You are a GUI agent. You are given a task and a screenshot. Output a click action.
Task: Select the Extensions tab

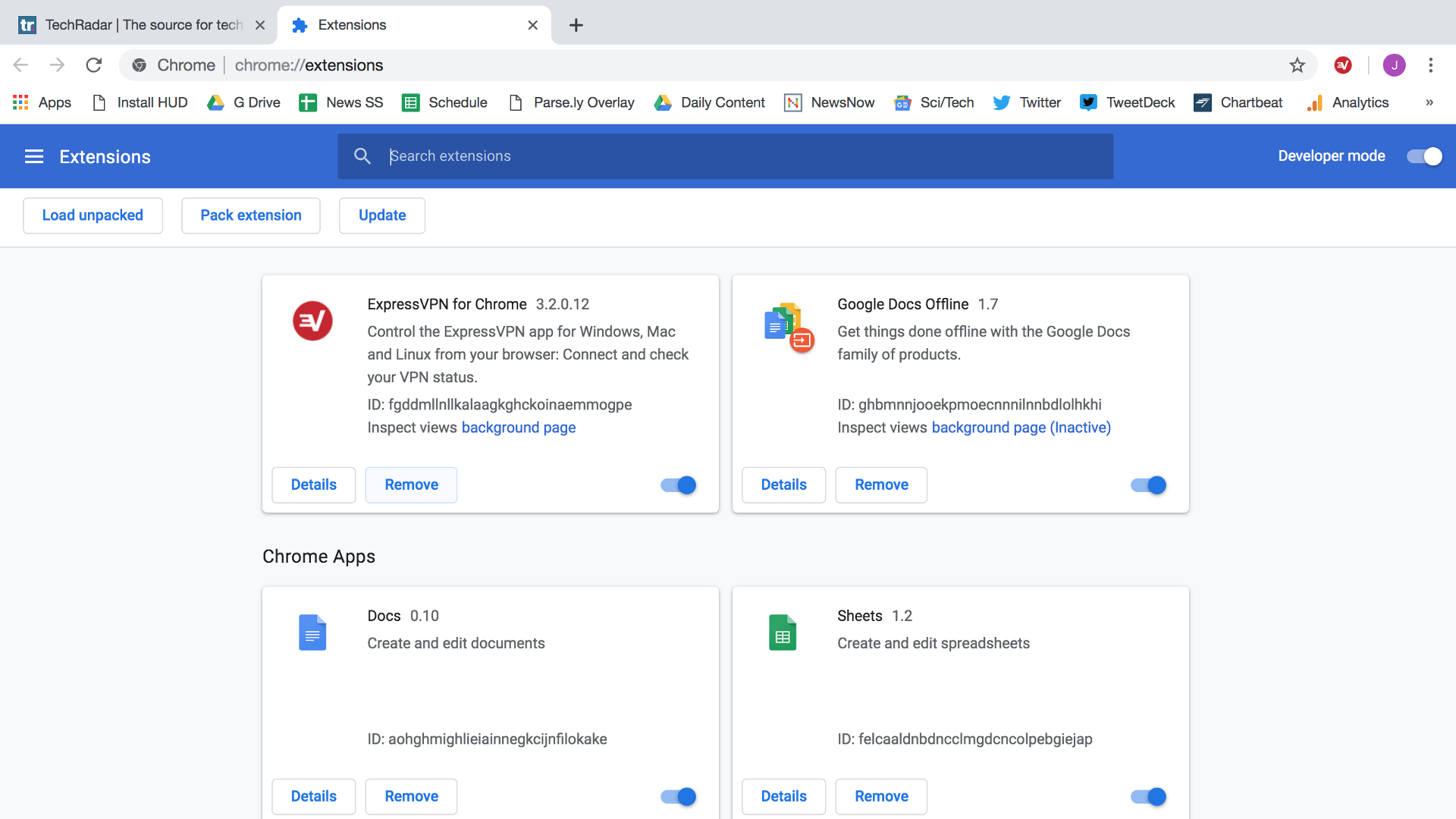[415, 25]
